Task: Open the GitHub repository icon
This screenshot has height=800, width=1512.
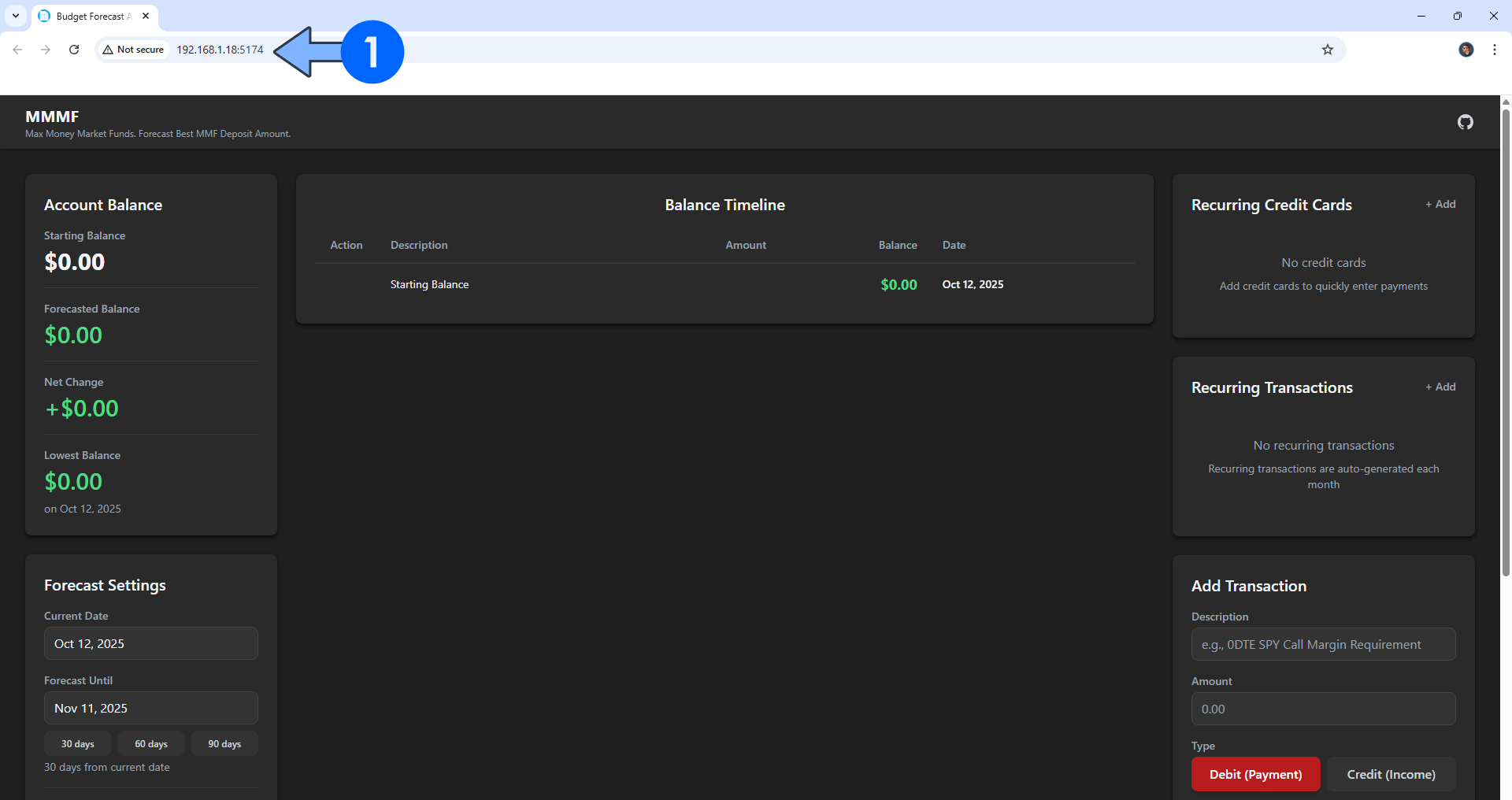Action: click(1465, 122)
